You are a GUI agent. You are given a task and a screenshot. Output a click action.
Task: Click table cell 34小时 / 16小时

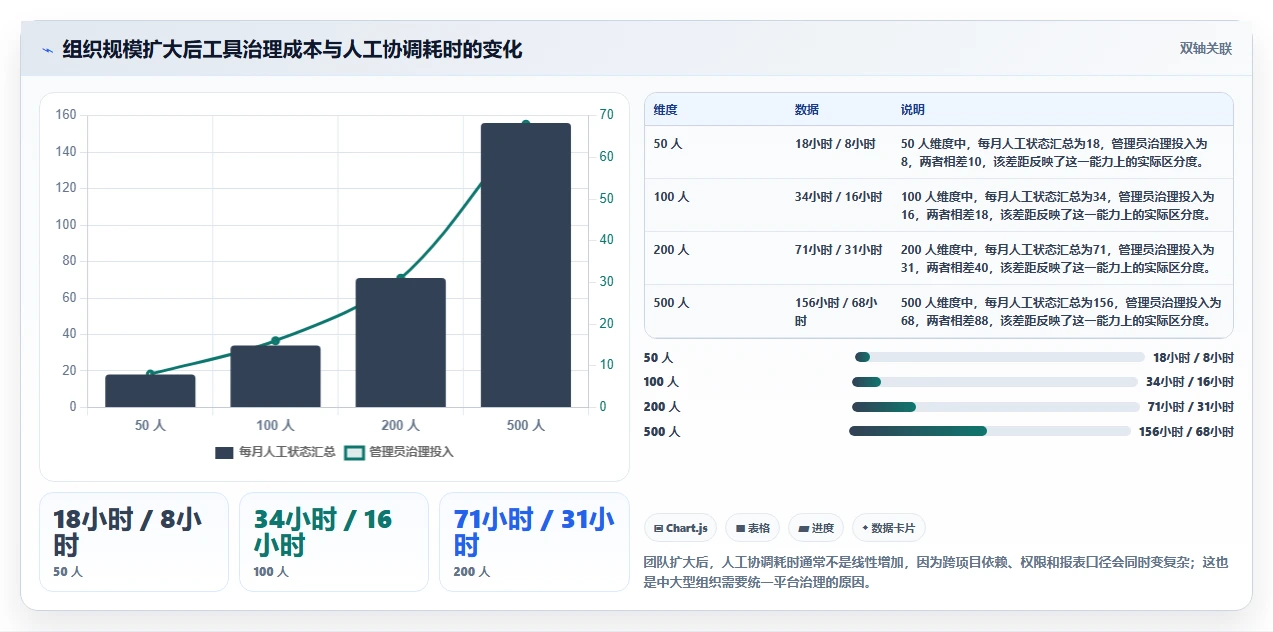(x=838, y=197)
